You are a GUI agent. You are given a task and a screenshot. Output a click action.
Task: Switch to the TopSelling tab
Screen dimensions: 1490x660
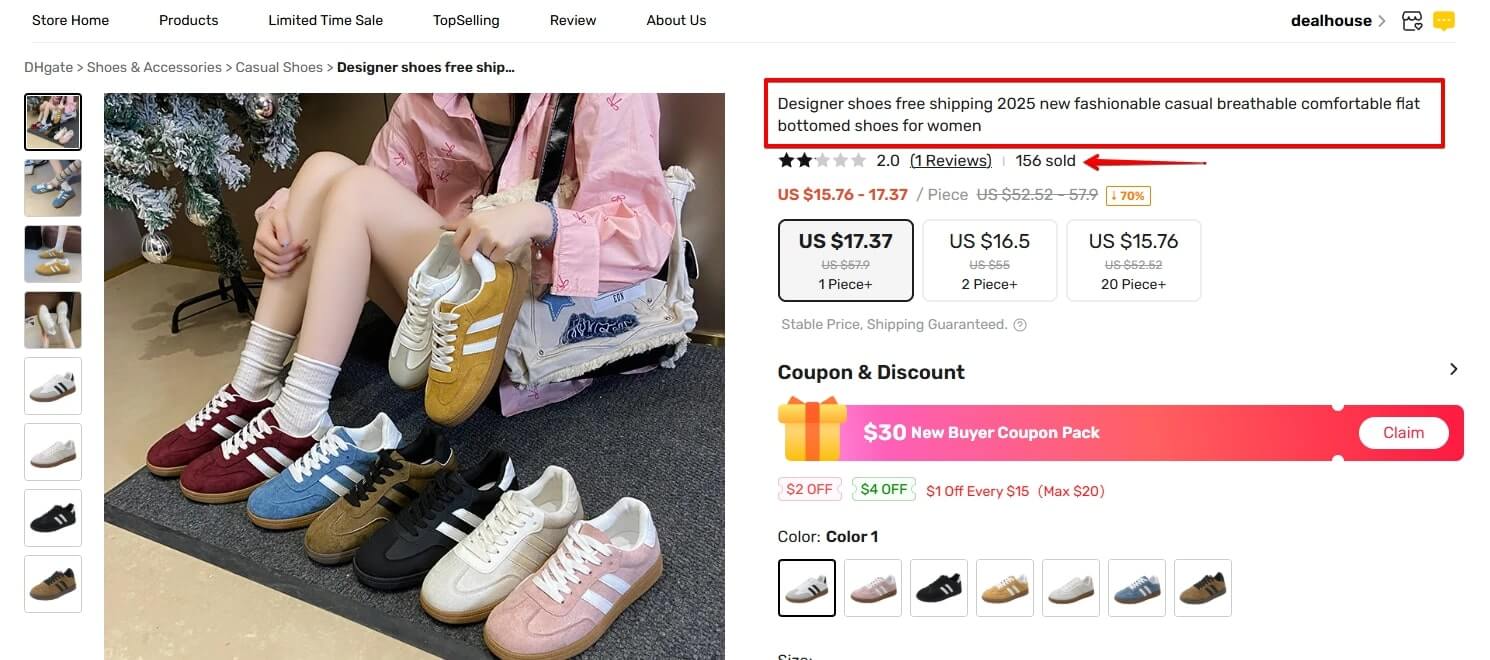point(466,20)
